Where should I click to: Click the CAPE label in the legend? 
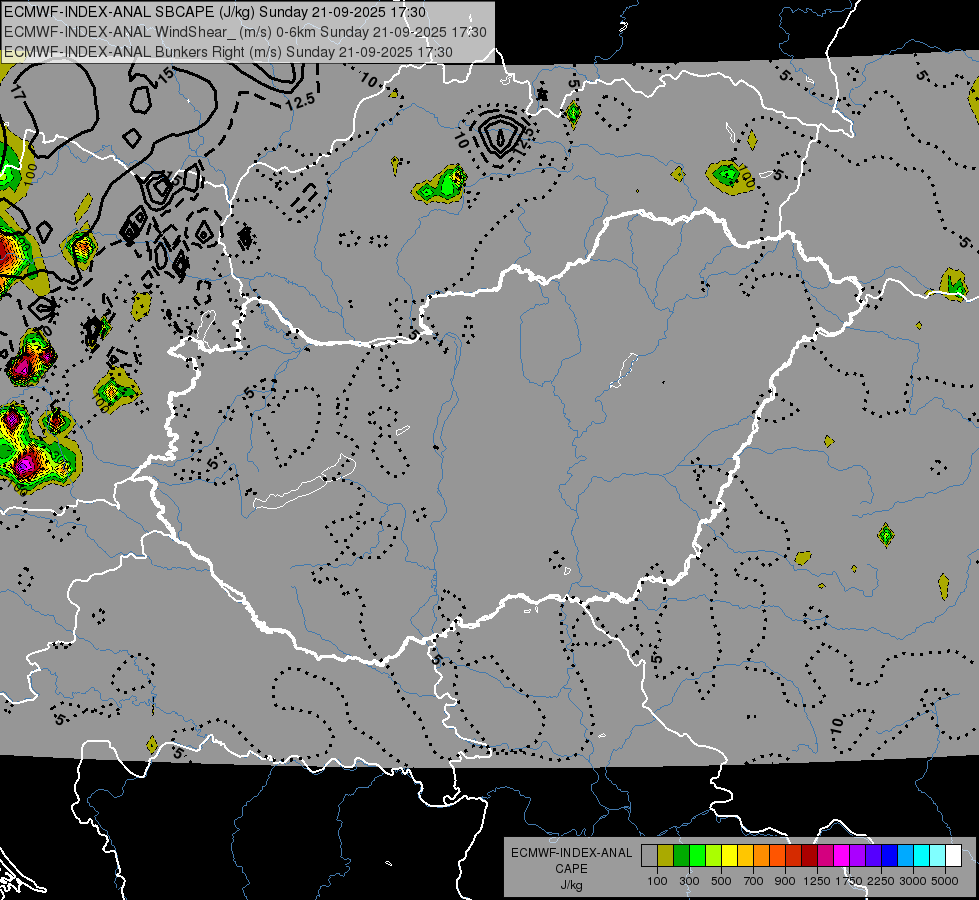click(x=571, y=869)
